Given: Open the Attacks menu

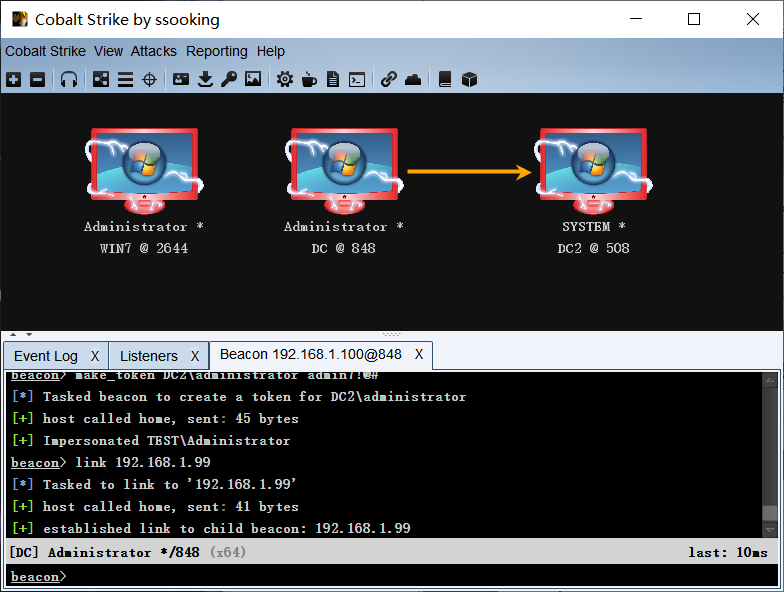Looking at the screenshot, I should (x=154, y=51).
